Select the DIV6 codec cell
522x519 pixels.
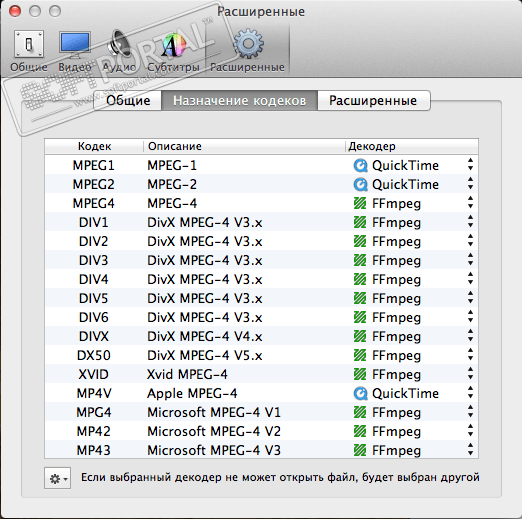coord(94,317)
